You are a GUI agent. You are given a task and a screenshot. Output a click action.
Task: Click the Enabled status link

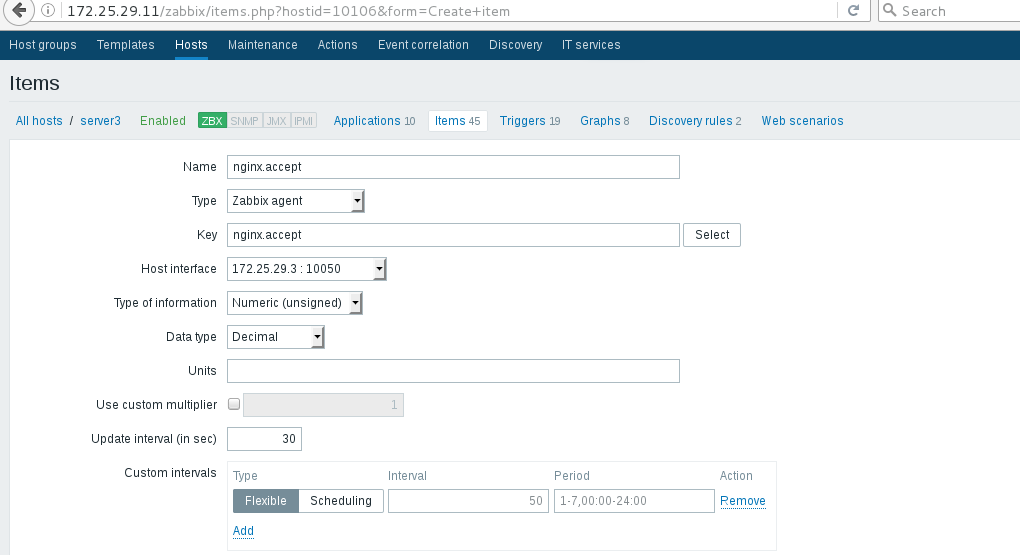point(163,120)
